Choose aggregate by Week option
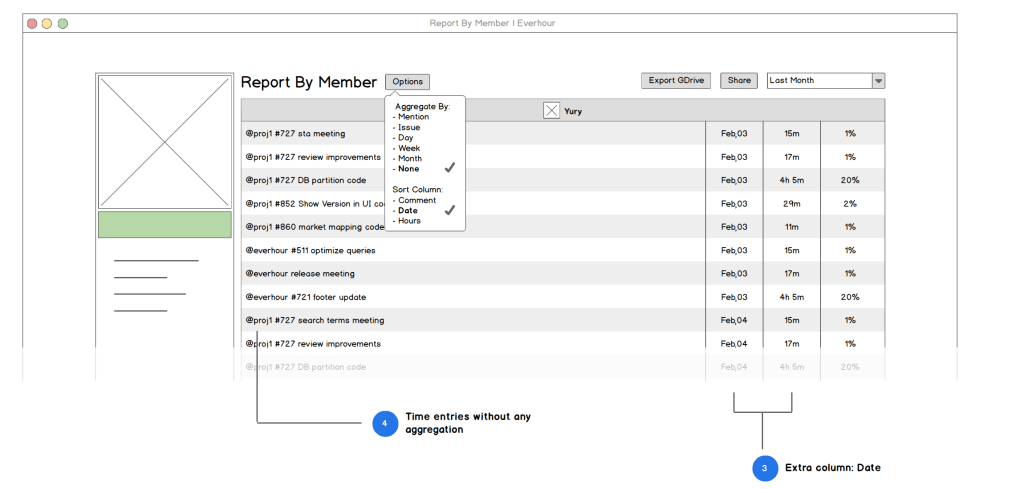Screen dimensions: 1024x489 coord(409,148)
